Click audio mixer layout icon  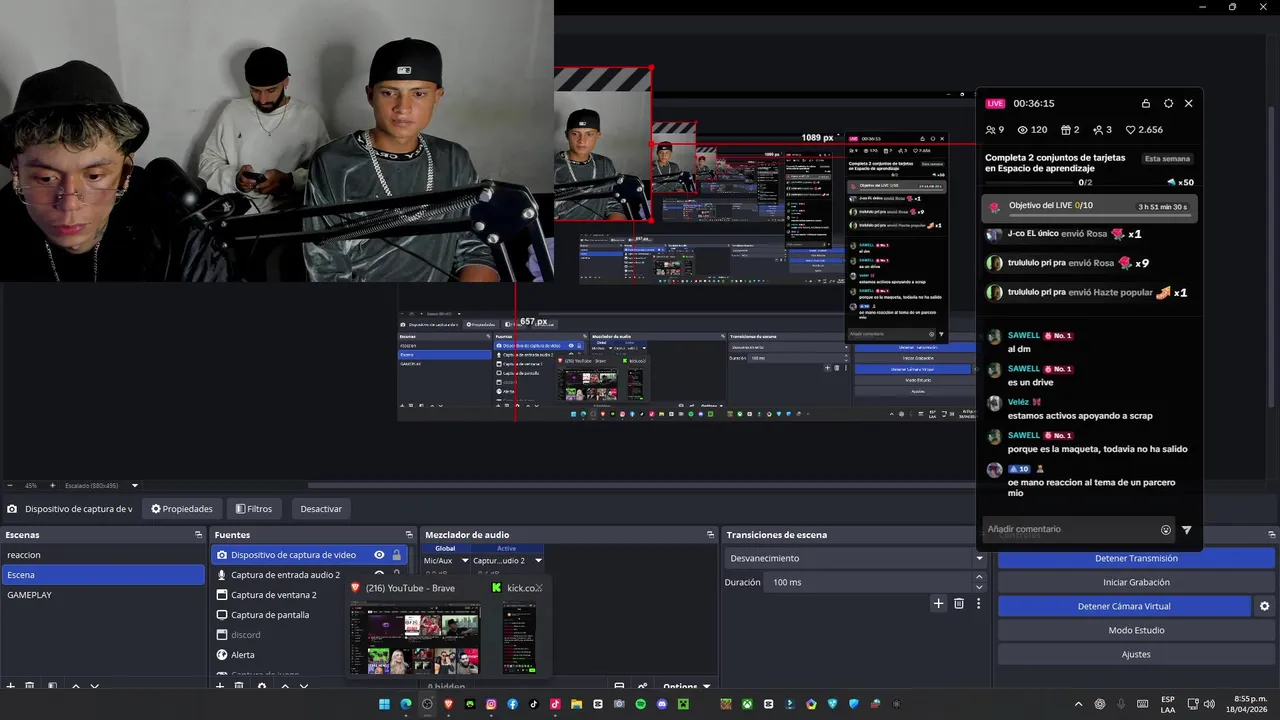[x=619, y=686]
